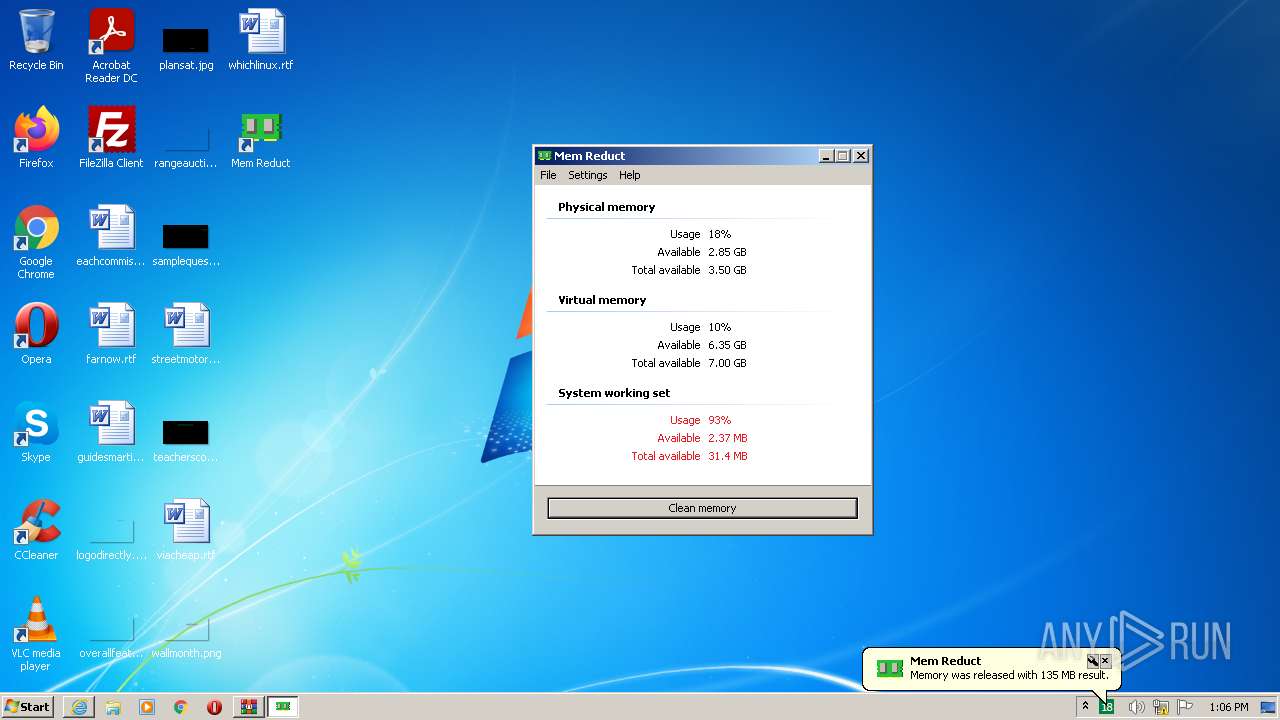The width and height of the screenshot is (1280, 720).
Task: Open Windows Explorer folder from taskbar
Action: 113,707
